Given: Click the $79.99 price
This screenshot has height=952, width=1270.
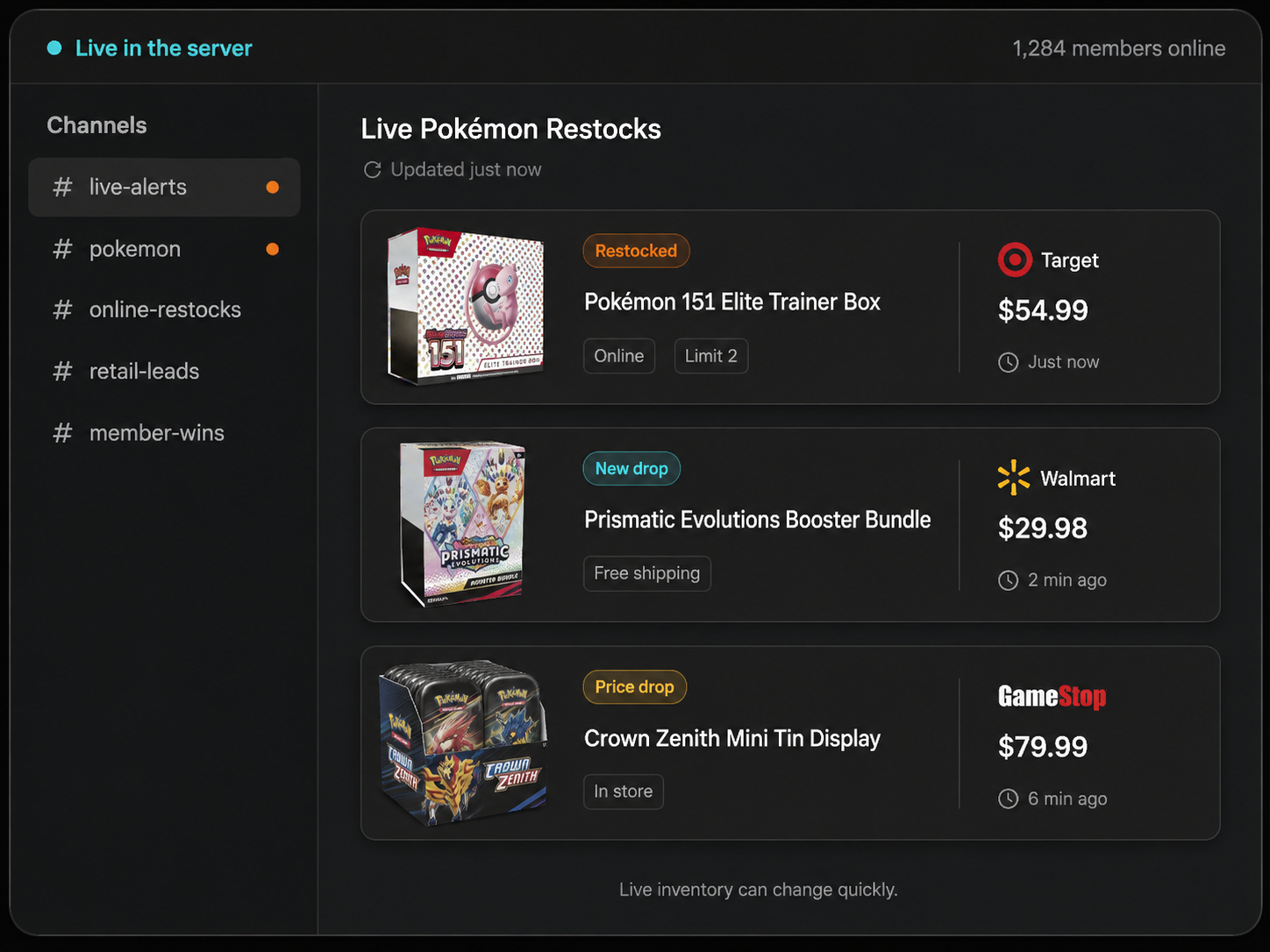Looking at the screenshot, I should pos(1043,747).
